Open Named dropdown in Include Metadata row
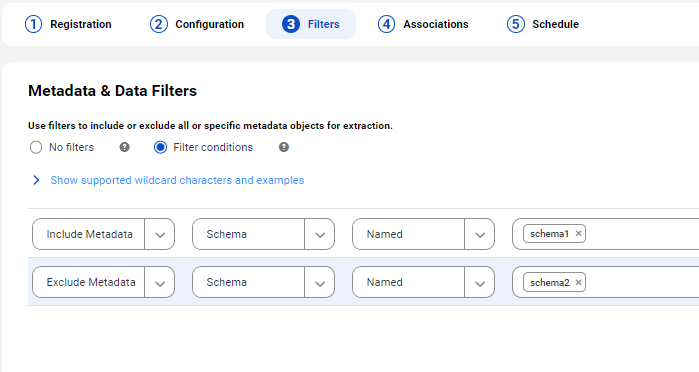 click(x=424, y=234)
